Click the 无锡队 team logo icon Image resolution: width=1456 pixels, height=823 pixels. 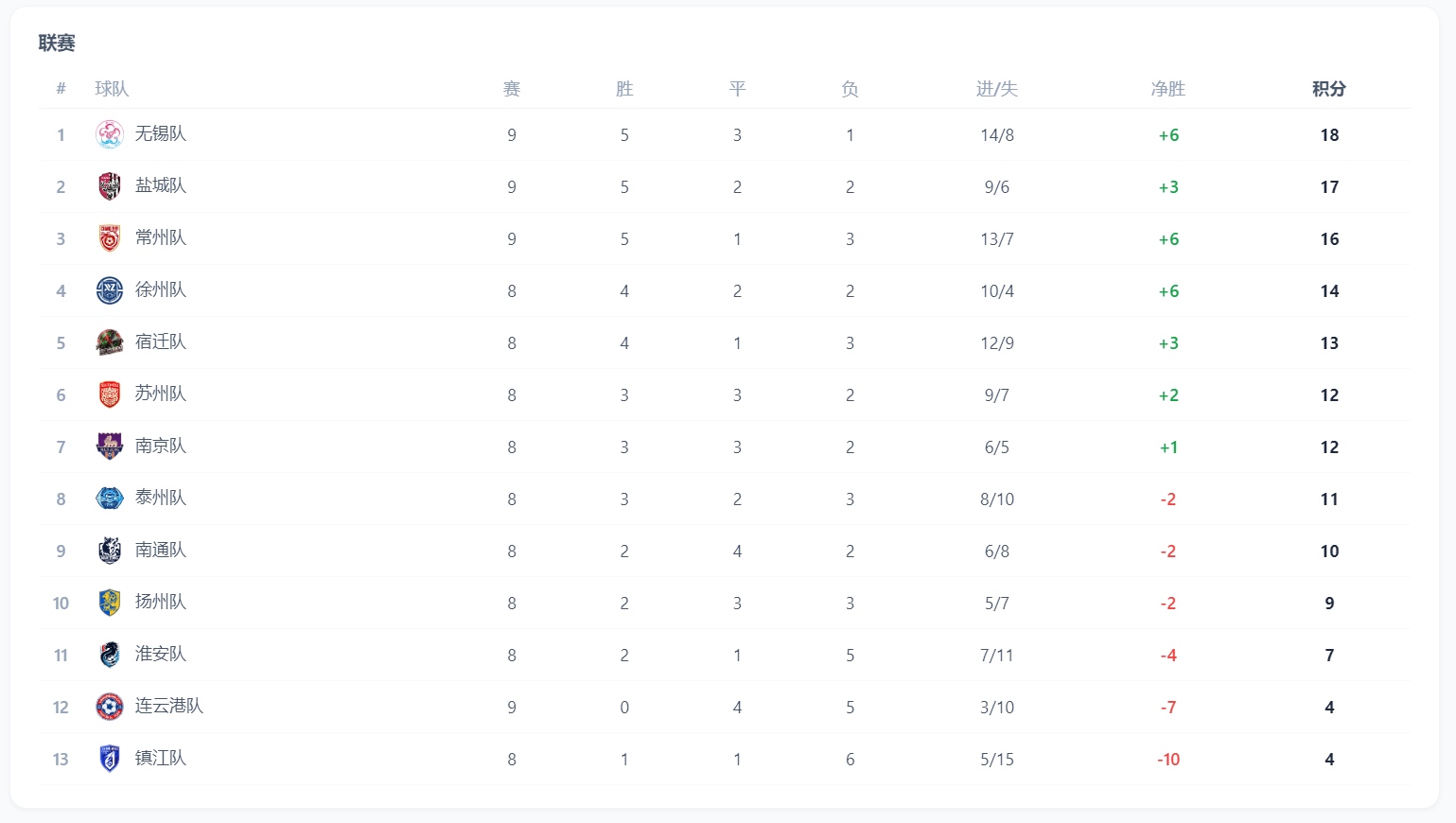pyautogui.click(x=110, y=134)
